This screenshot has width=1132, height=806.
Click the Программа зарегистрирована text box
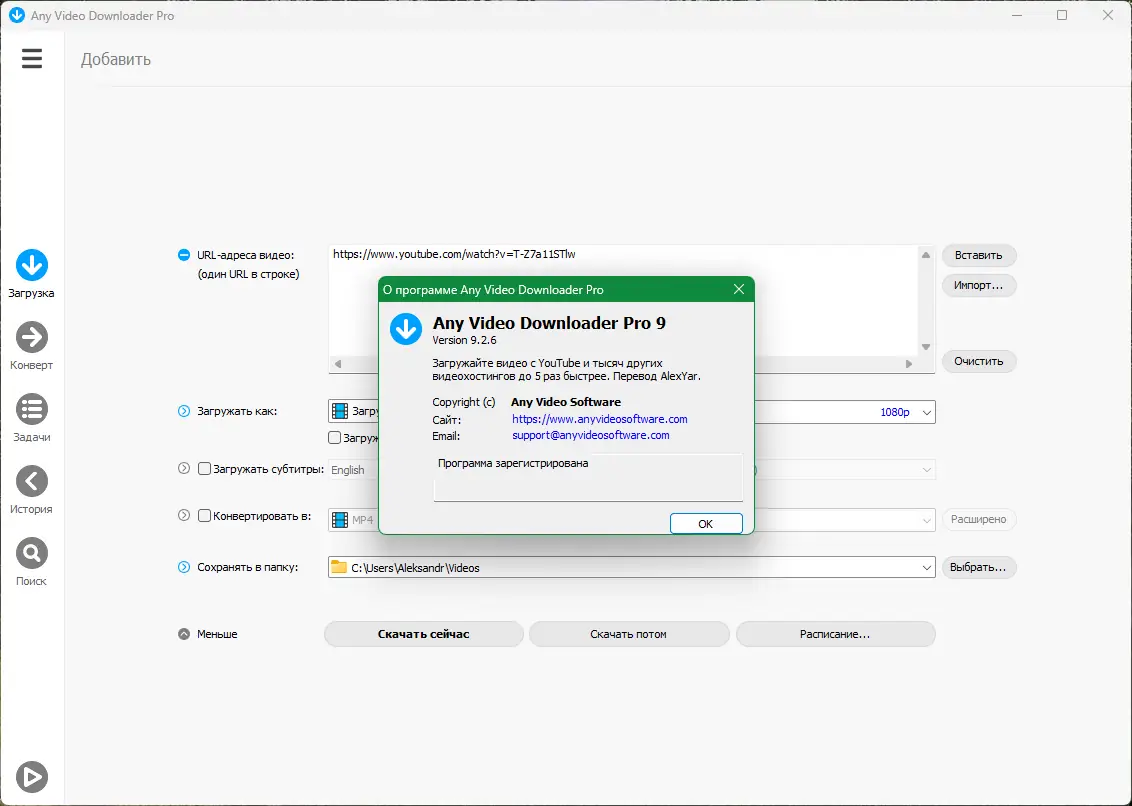pos(588,477)
